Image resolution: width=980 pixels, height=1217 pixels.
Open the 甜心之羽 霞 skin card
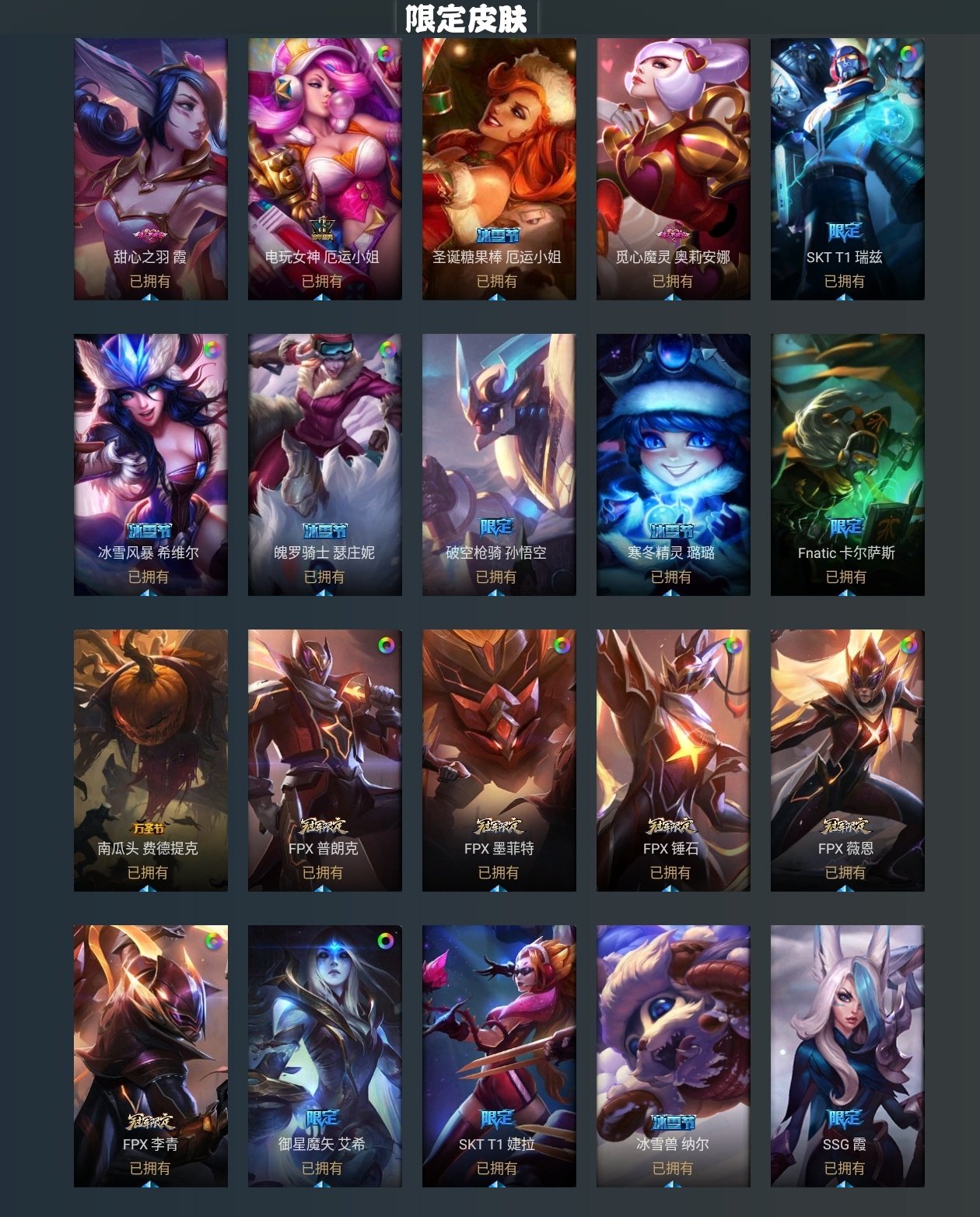click(151, 169)
